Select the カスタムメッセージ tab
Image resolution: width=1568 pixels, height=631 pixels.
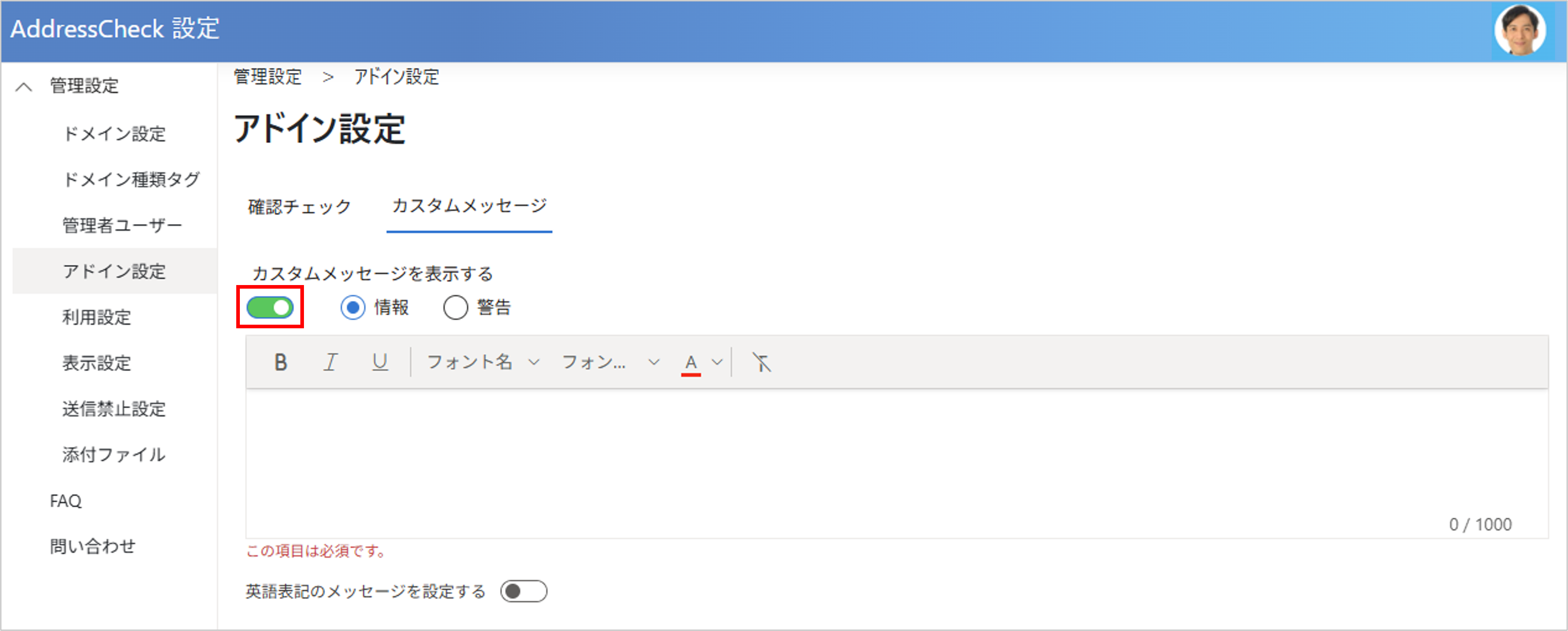(x=469, y=206)
